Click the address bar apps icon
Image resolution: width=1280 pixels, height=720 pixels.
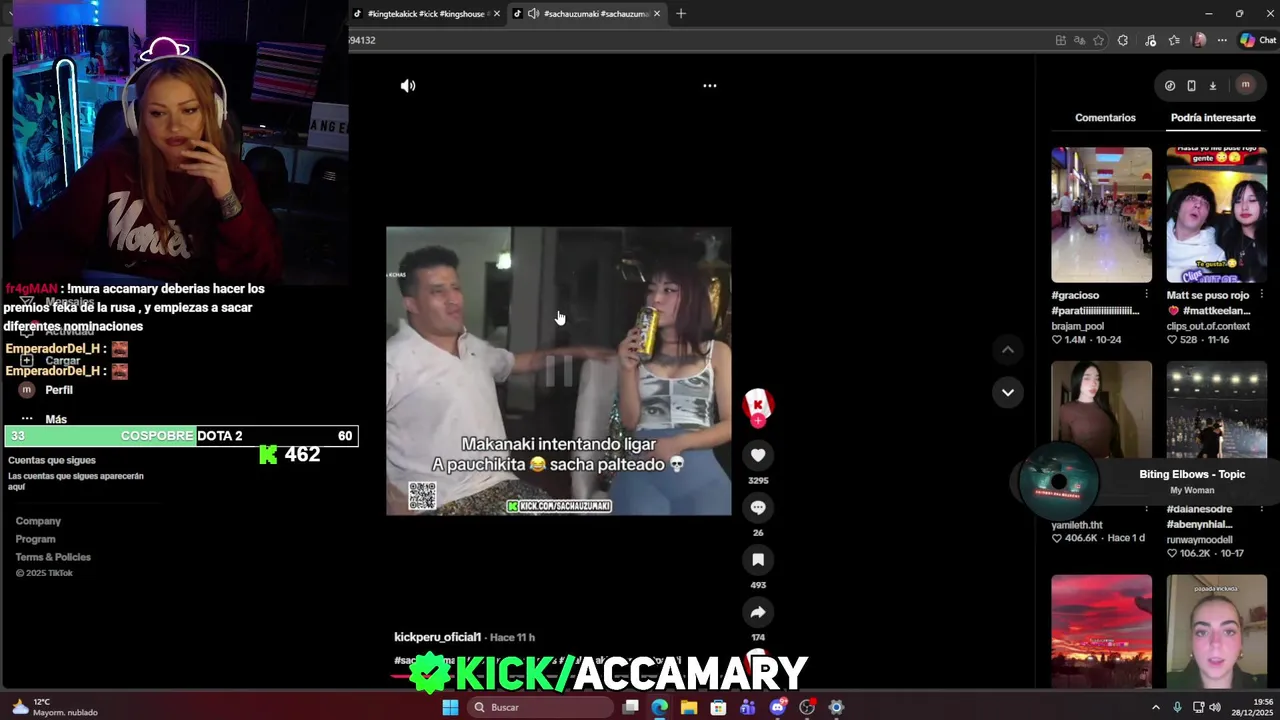pos(1061,40)
